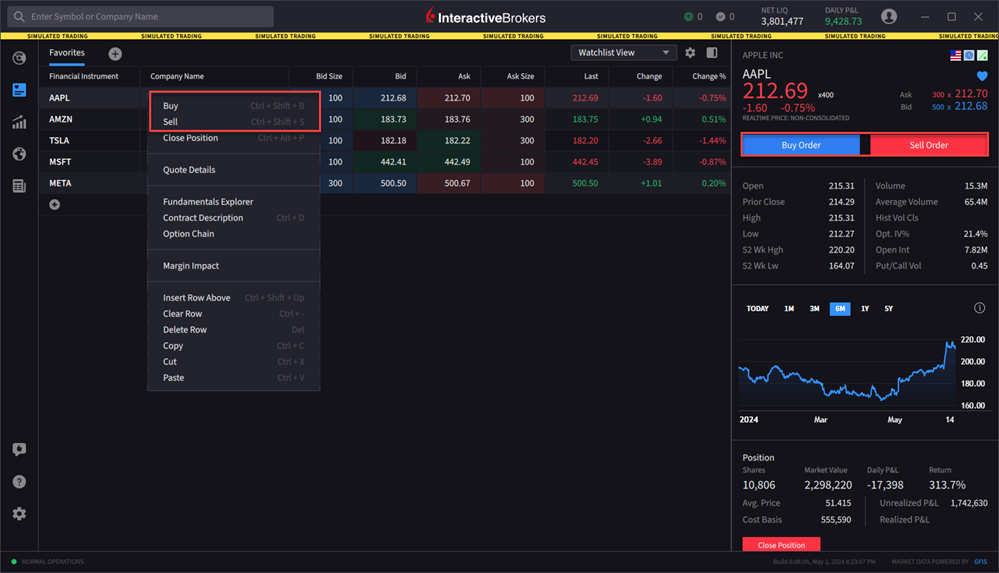Select Cut from context menu

pos(233,361)
